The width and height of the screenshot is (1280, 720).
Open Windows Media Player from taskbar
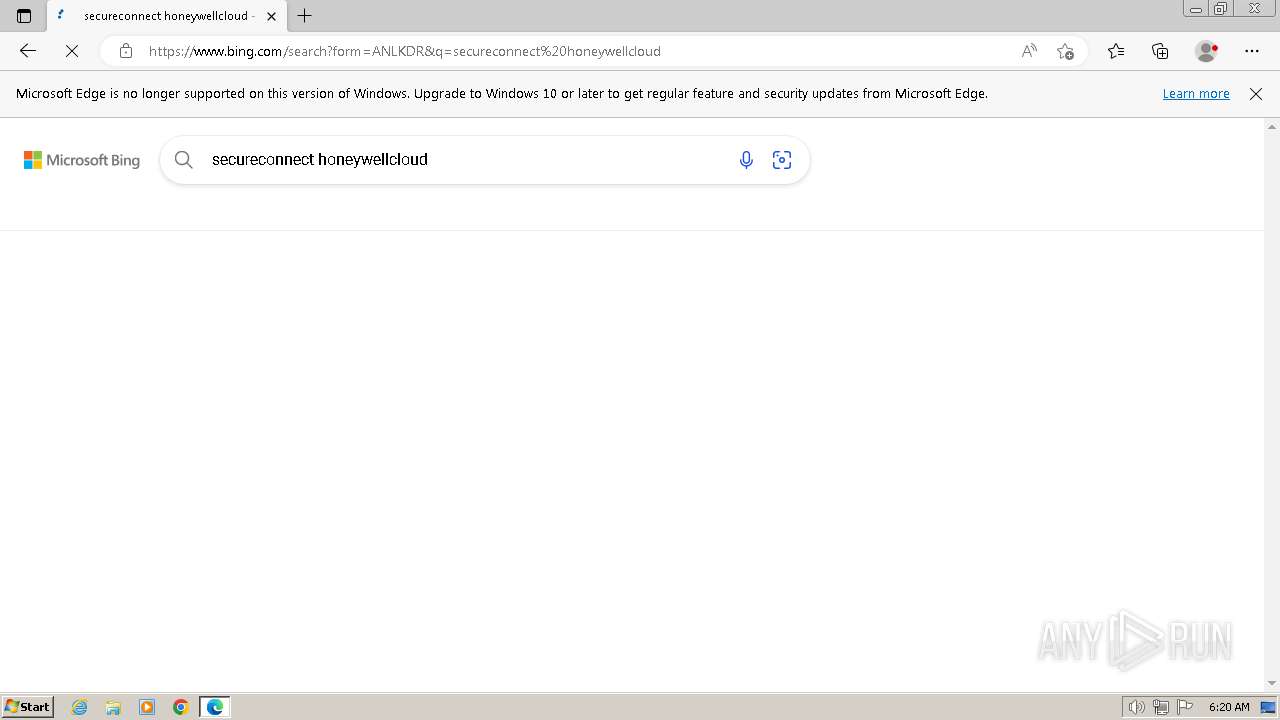[x=147, y=707]
